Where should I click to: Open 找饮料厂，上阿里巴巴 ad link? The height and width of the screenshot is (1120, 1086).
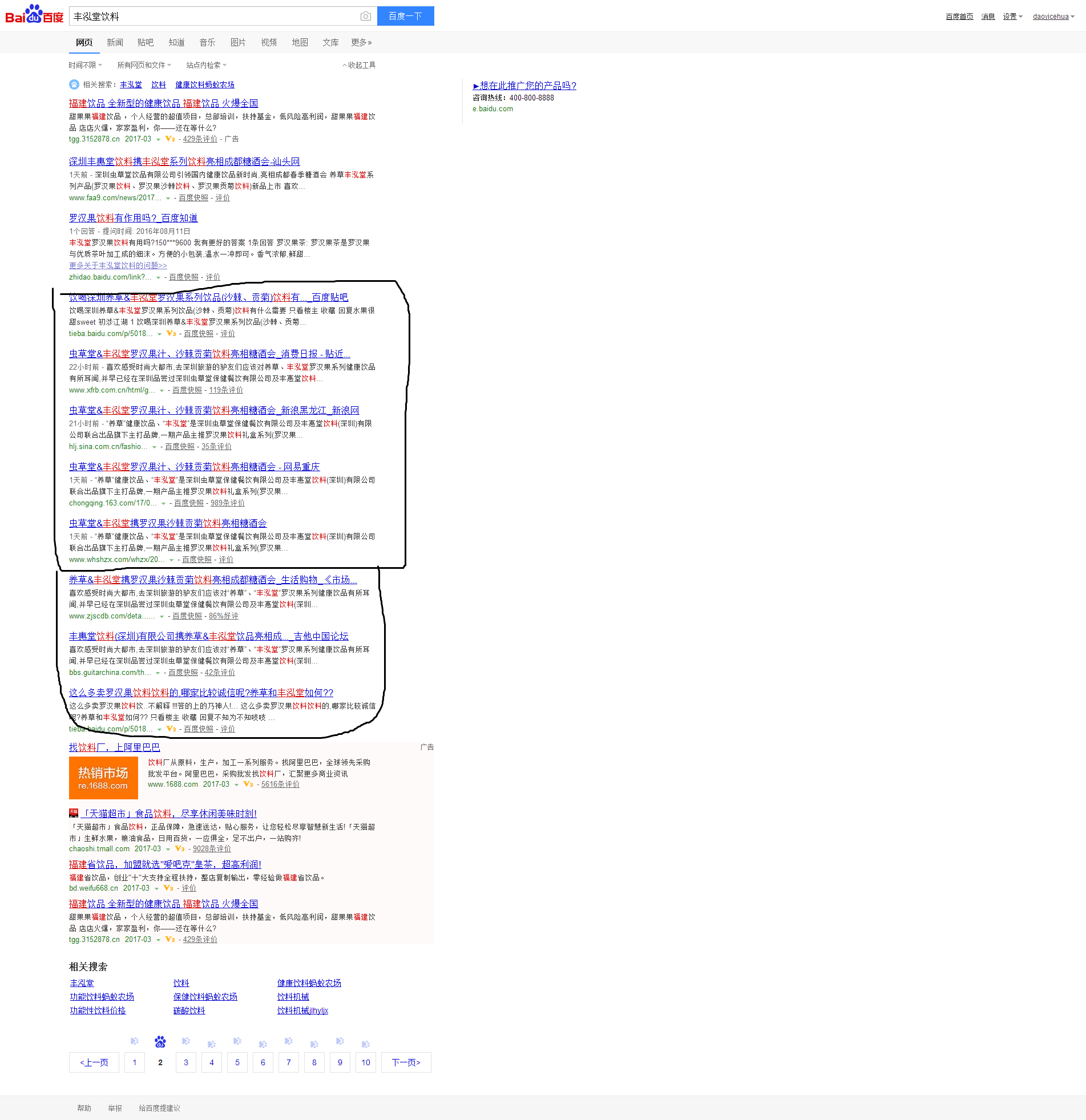pyautogui.click(x=115, y=748)
